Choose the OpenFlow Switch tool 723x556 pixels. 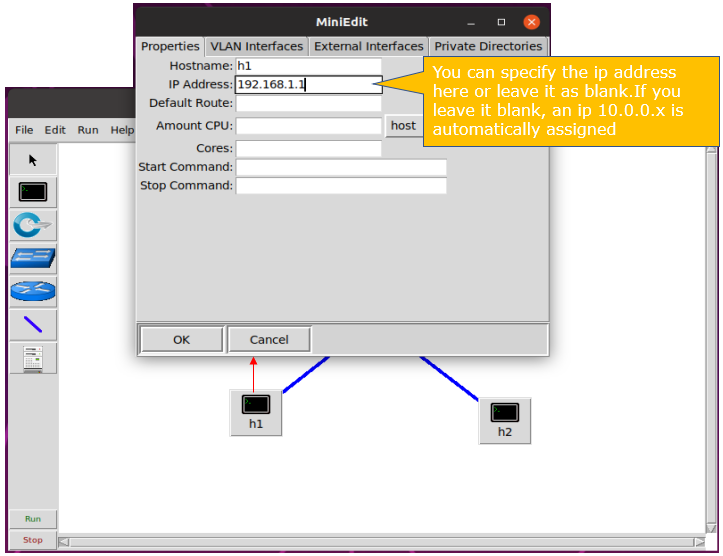coord(33,225)
